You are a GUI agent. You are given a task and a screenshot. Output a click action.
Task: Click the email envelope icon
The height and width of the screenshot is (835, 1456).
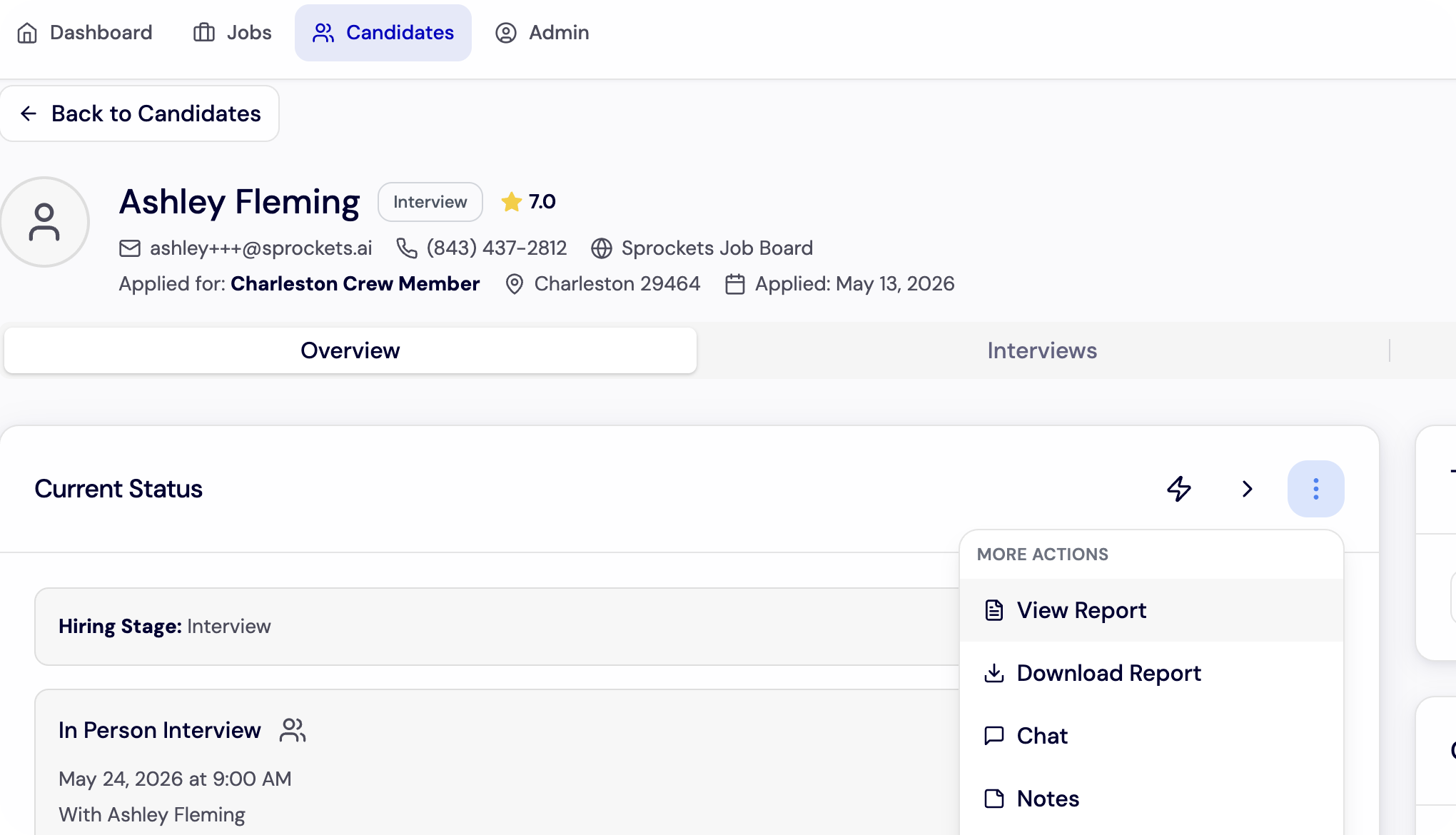click(129, 248)
